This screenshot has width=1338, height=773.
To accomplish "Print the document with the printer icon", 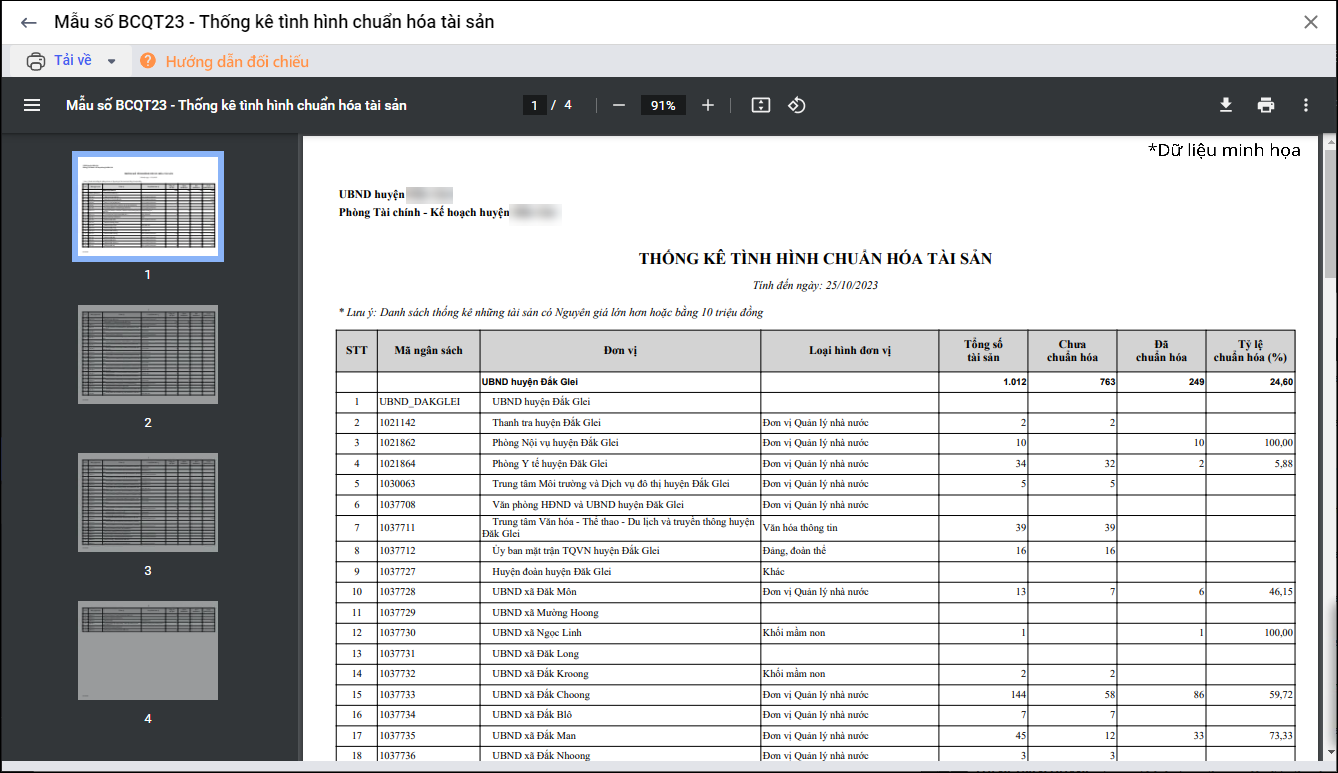I will [1266, 105].
